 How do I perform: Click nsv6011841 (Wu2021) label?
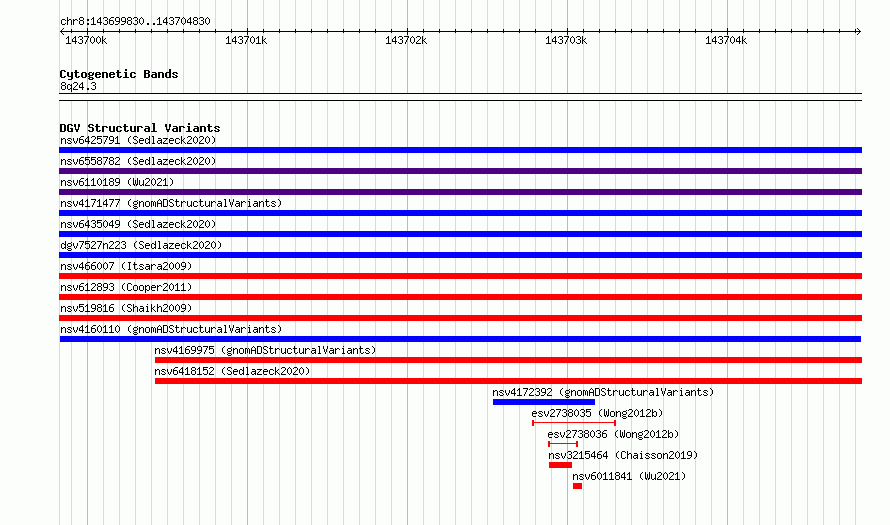coord(629,476)
